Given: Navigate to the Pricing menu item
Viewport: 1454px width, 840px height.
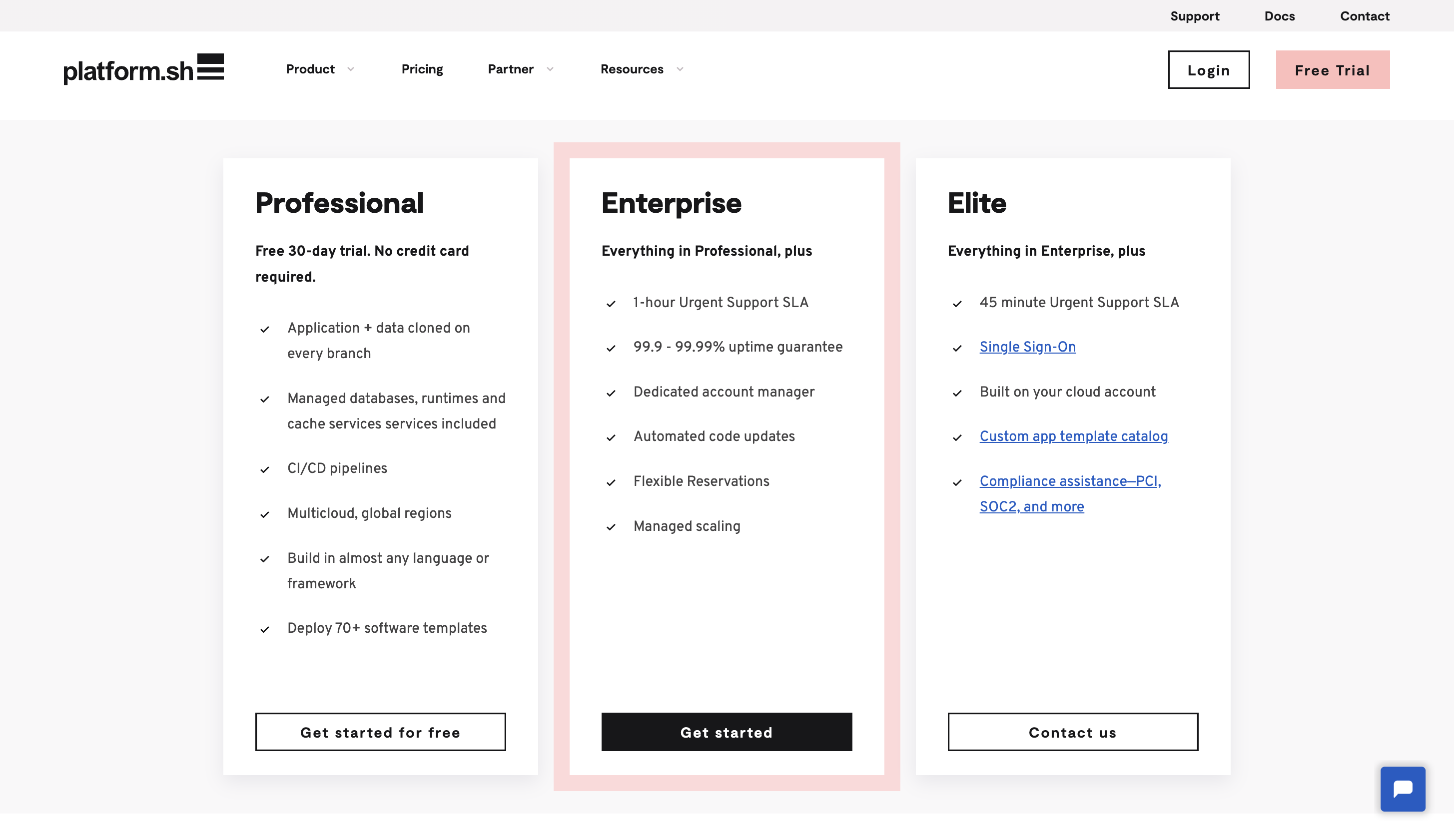Looking at the screenshot, I should (x=422, y=69).
